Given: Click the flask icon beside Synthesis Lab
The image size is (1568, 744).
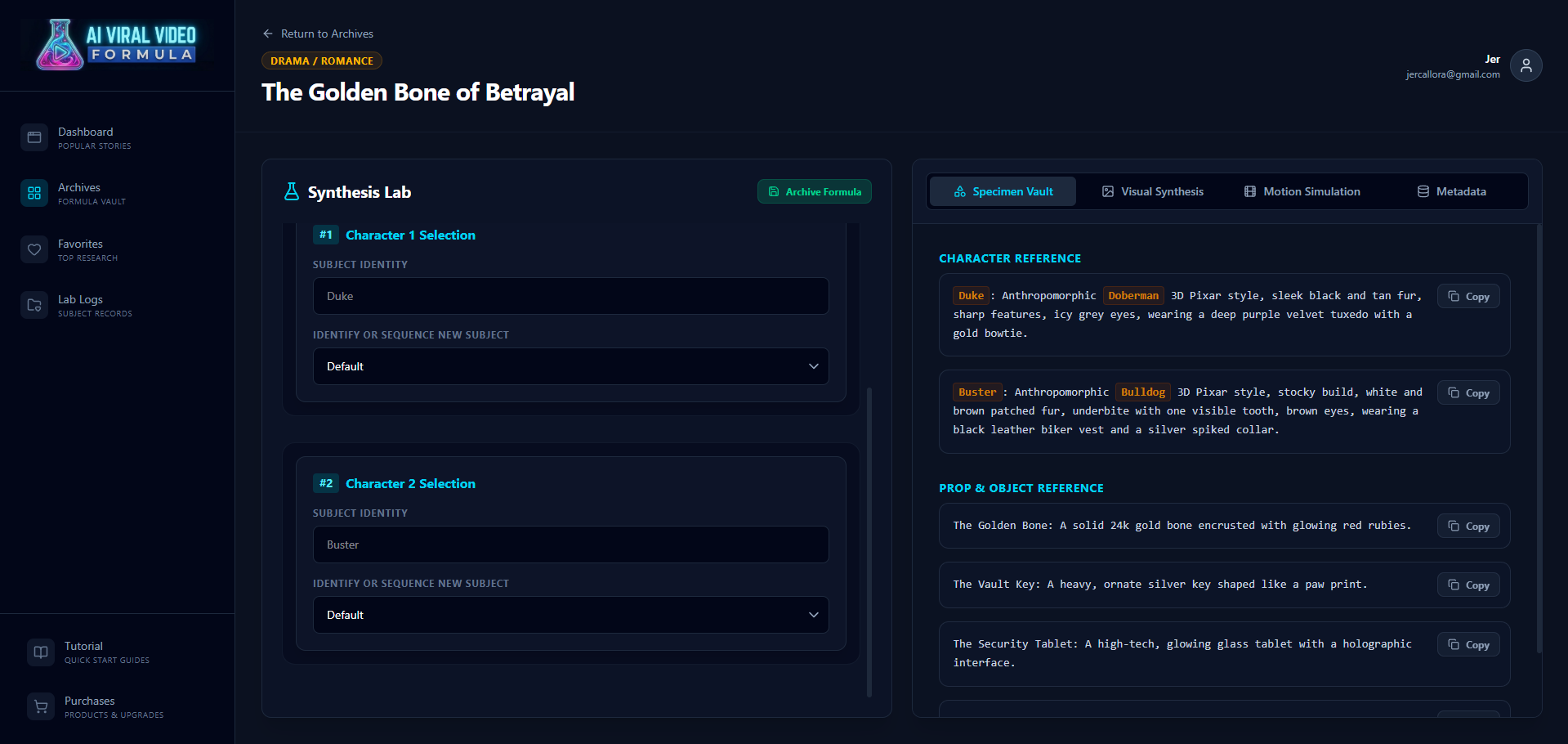Looking at the screenshot, I should click(x=292, y=191).
